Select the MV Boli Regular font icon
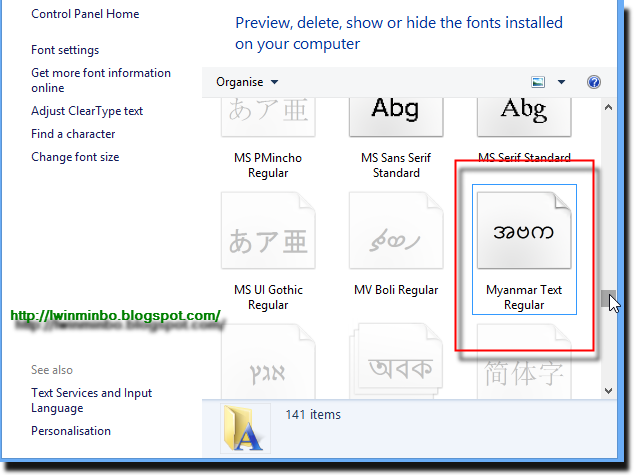The image size is (634, 475). [396, 230]
